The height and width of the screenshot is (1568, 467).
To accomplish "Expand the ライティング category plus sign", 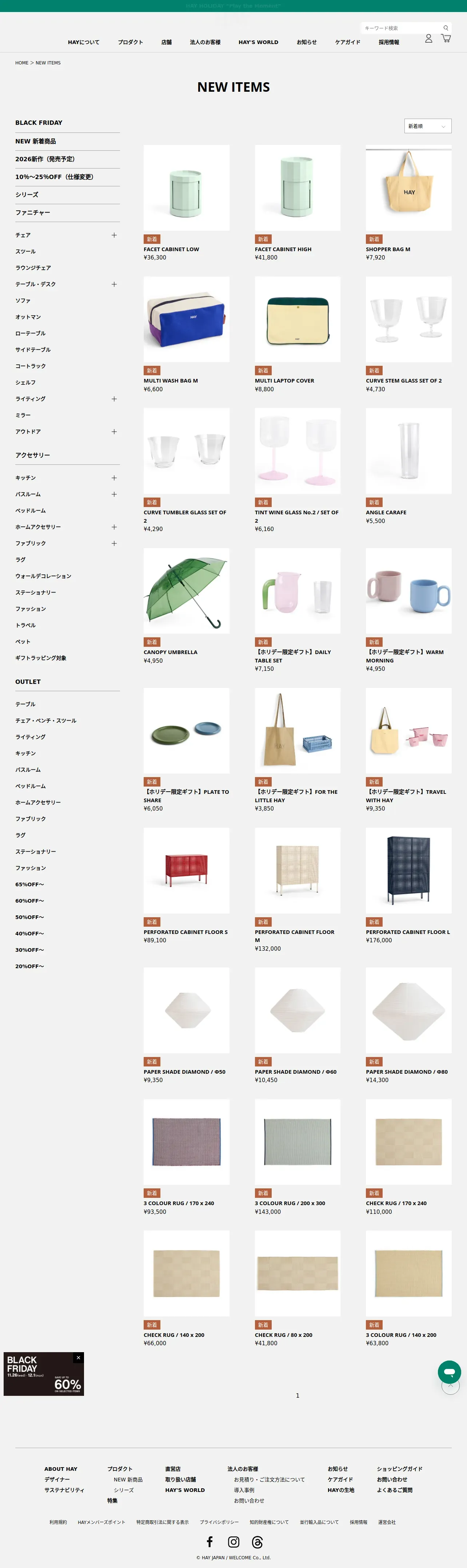I will (114, 399).
